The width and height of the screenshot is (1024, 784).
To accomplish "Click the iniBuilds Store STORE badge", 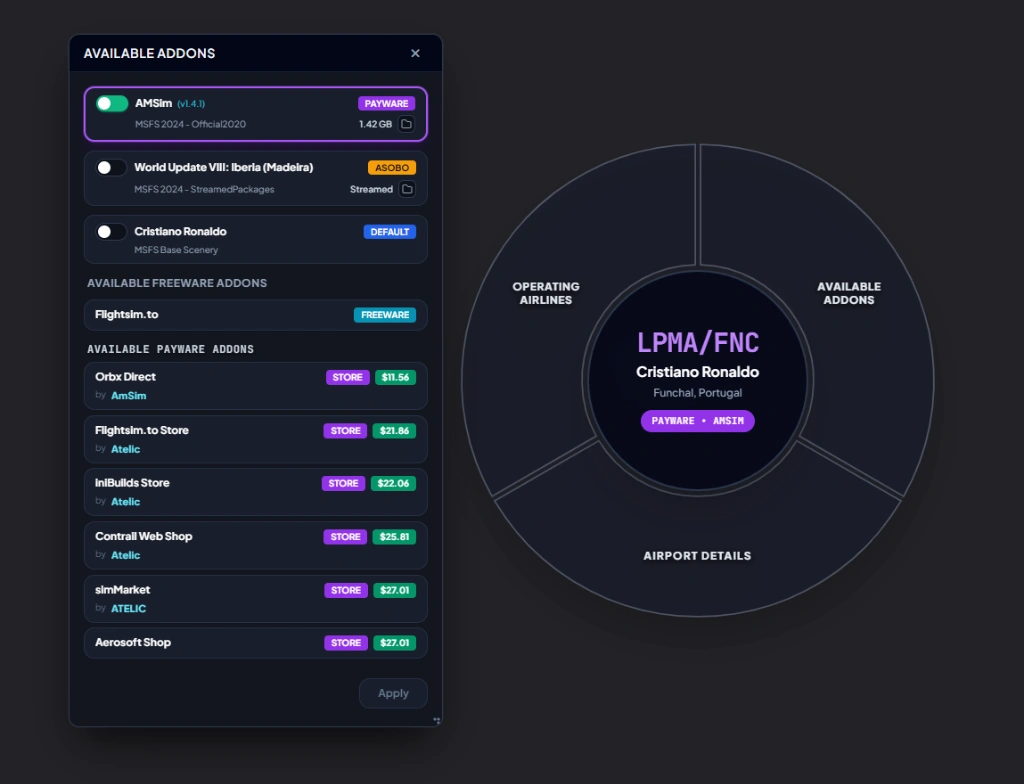I will 344,483.
